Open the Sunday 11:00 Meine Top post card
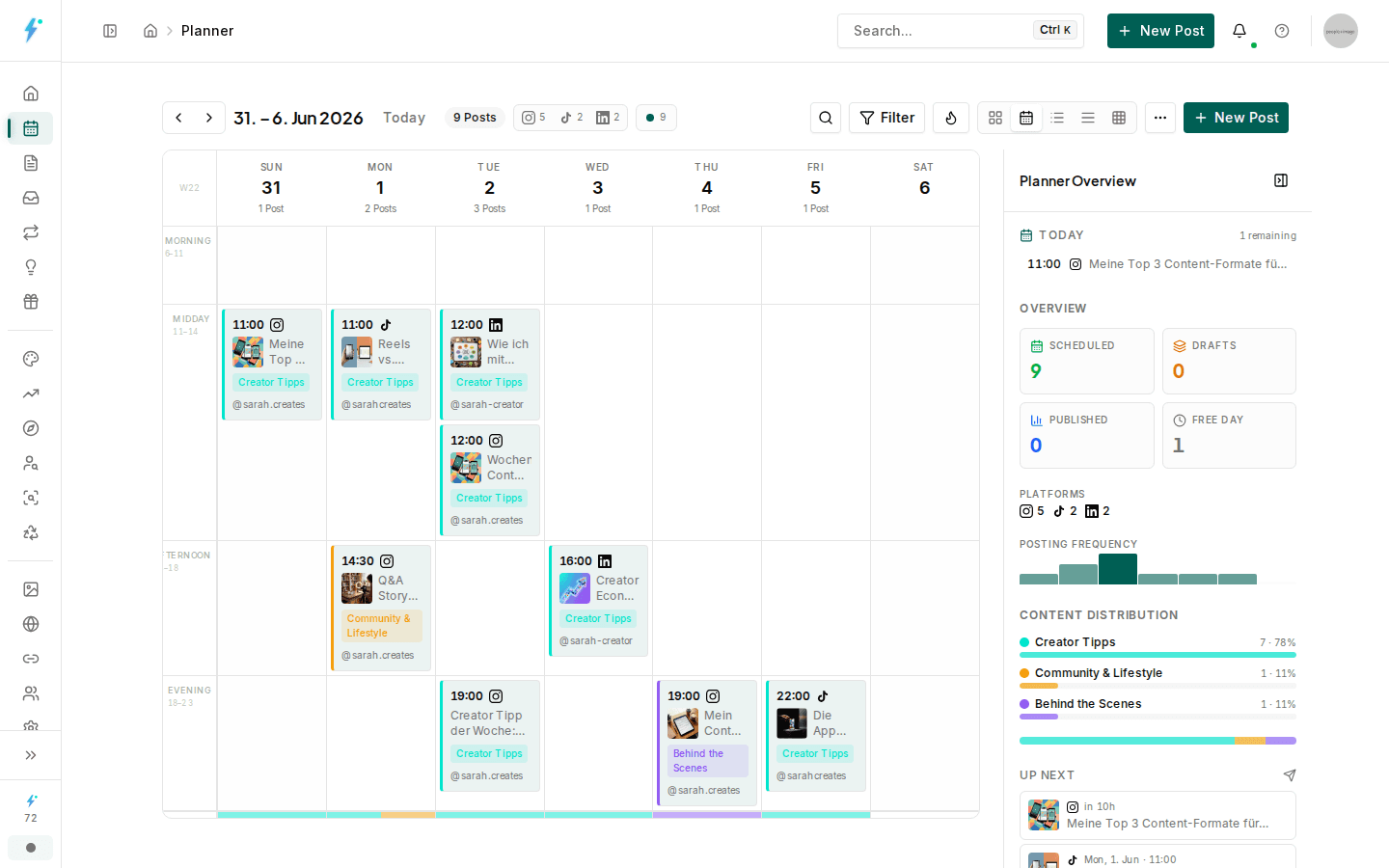1389x868 pixels. pos(272,365)
